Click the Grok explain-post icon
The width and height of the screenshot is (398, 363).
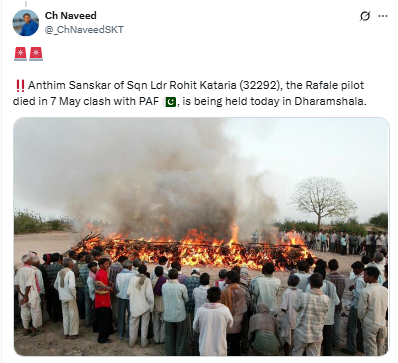[365, 16]
